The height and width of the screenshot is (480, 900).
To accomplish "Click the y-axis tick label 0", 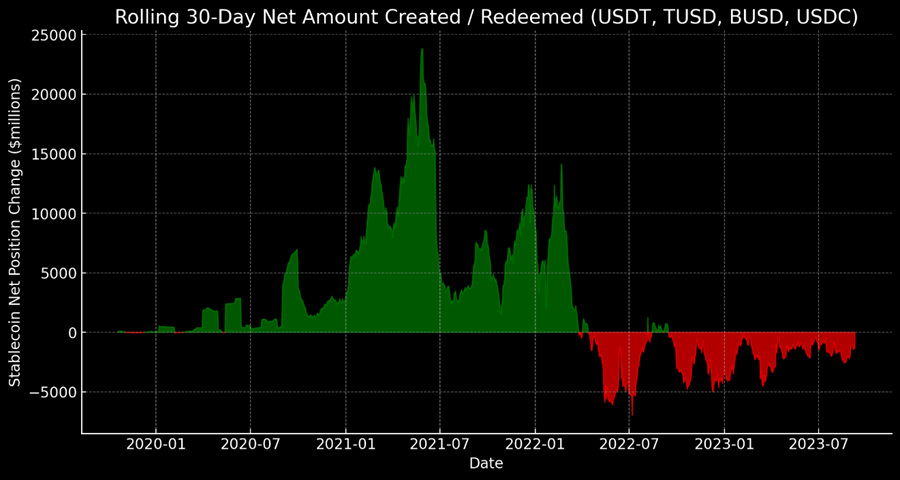I will [71, 333].
